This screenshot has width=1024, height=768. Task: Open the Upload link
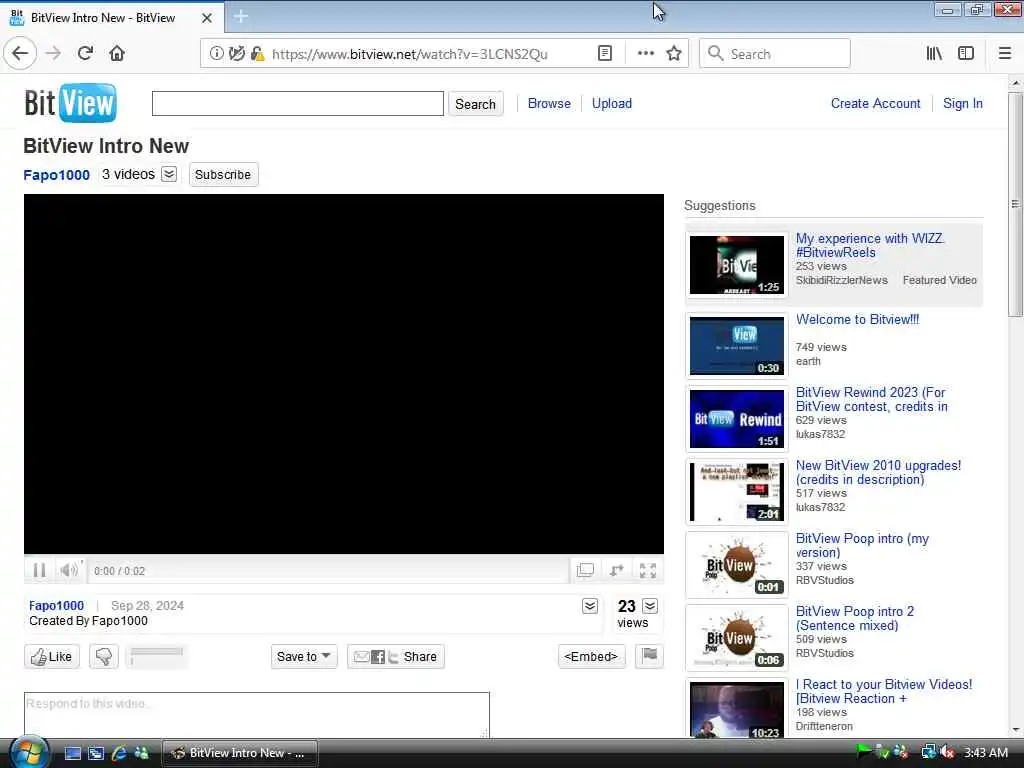pyautogui.click(x=612, y=103)
